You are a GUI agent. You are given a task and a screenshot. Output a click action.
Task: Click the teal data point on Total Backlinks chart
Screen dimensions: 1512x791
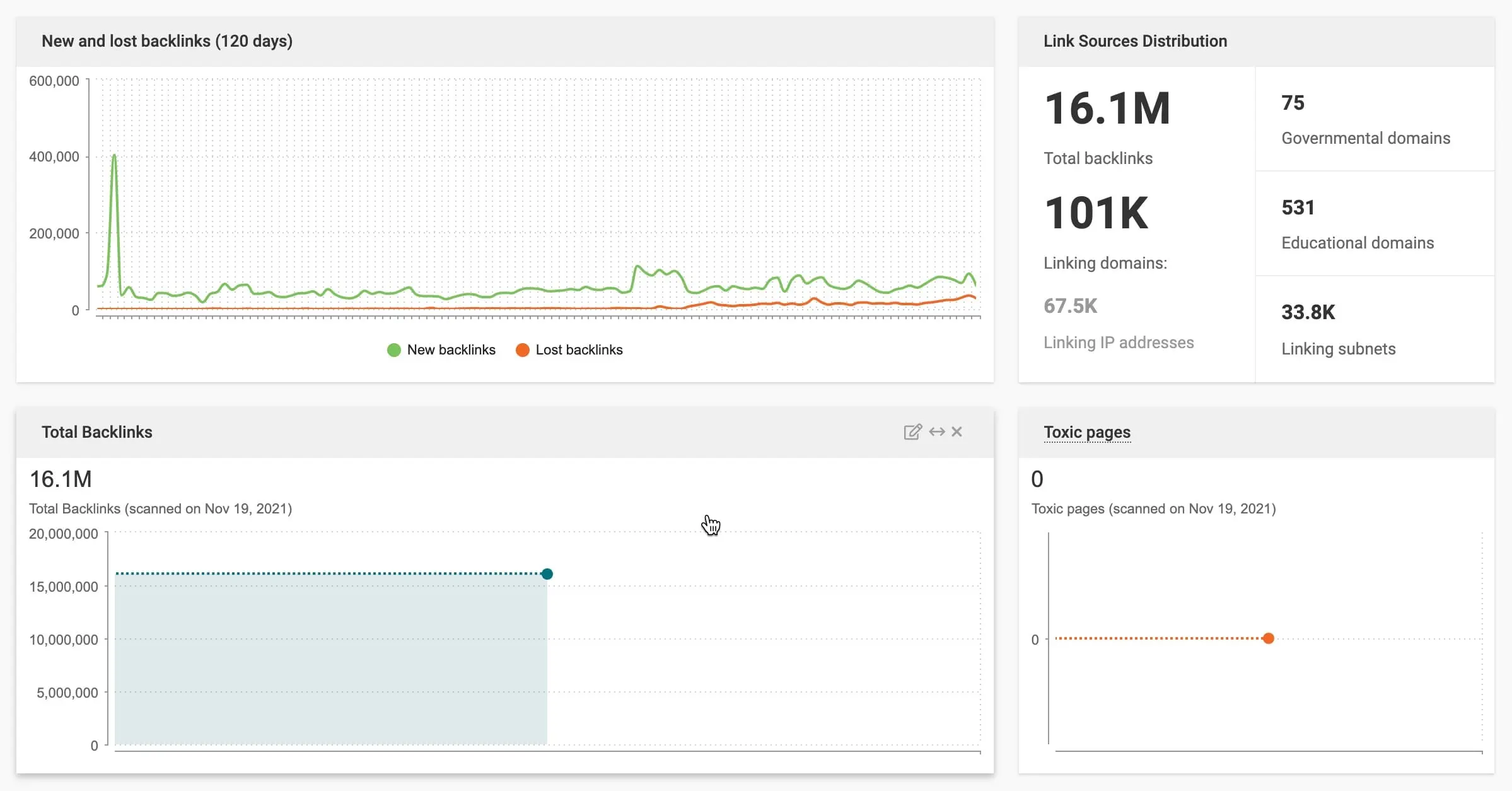[547, 574]
